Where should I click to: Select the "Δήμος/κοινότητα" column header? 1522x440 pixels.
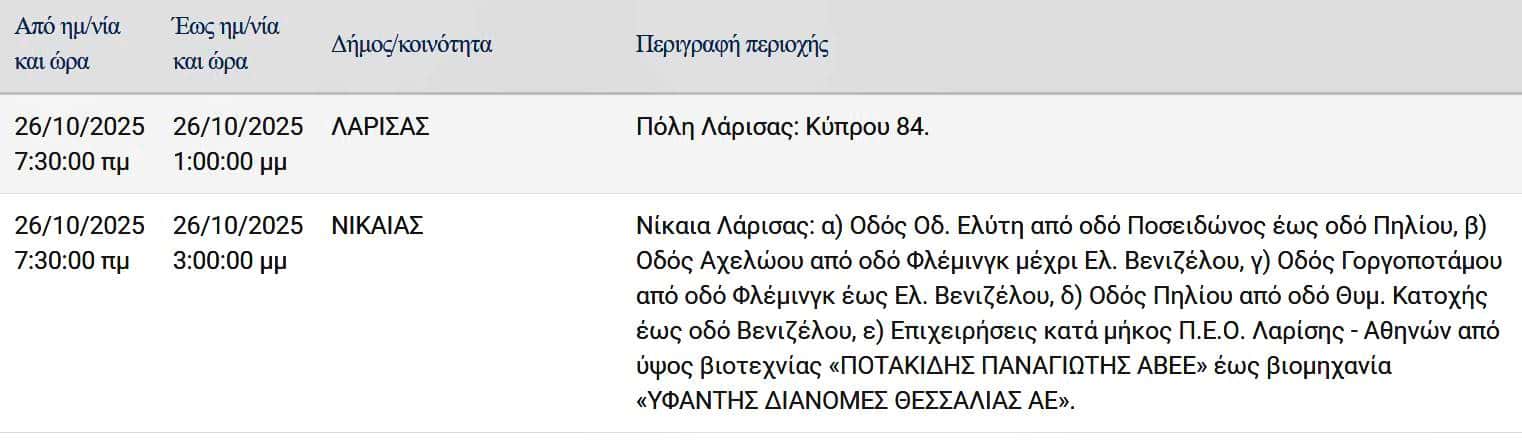(411, 45)
